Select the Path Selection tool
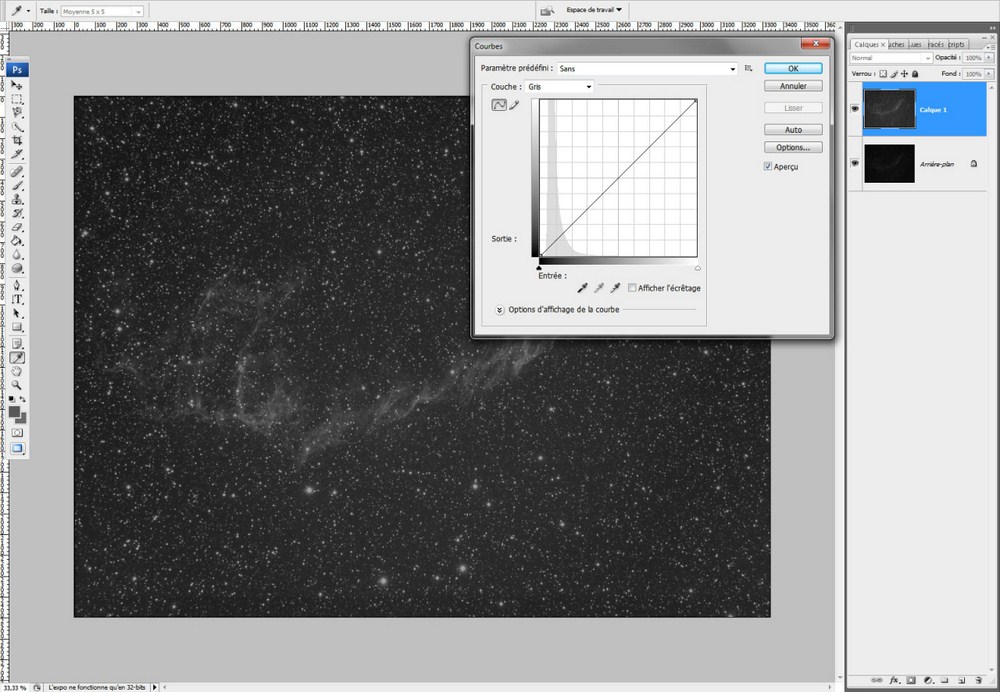Screen dimensions: 1000x692 point(17,313)
